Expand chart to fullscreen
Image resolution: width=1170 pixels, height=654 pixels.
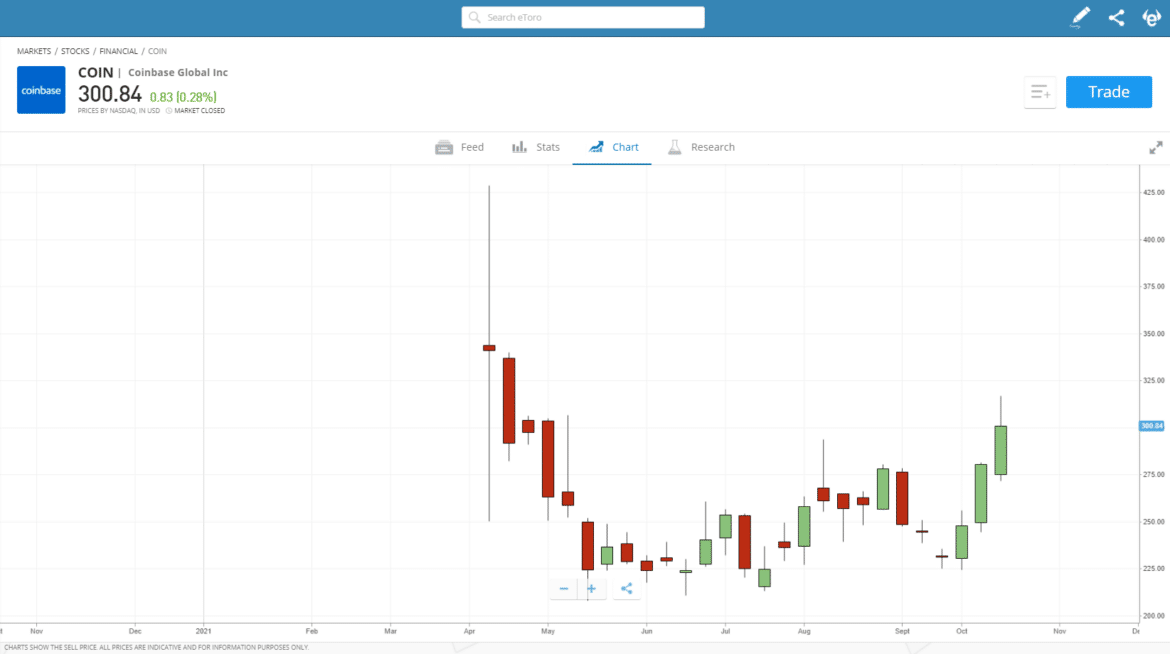tap(1155, 147)
